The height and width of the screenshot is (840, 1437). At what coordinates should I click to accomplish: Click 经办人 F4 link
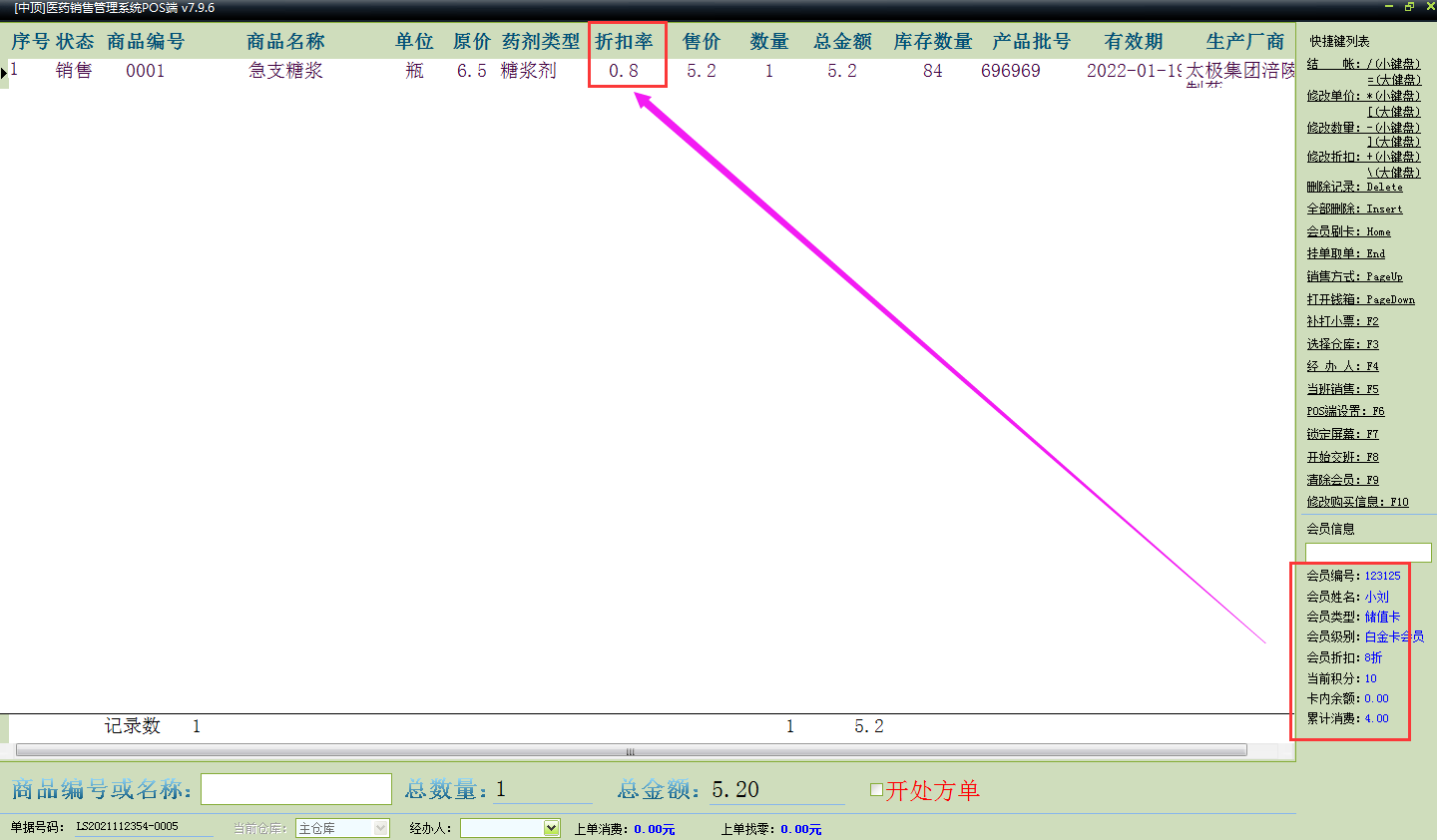pyautogui.click(x=1342, y=366)
